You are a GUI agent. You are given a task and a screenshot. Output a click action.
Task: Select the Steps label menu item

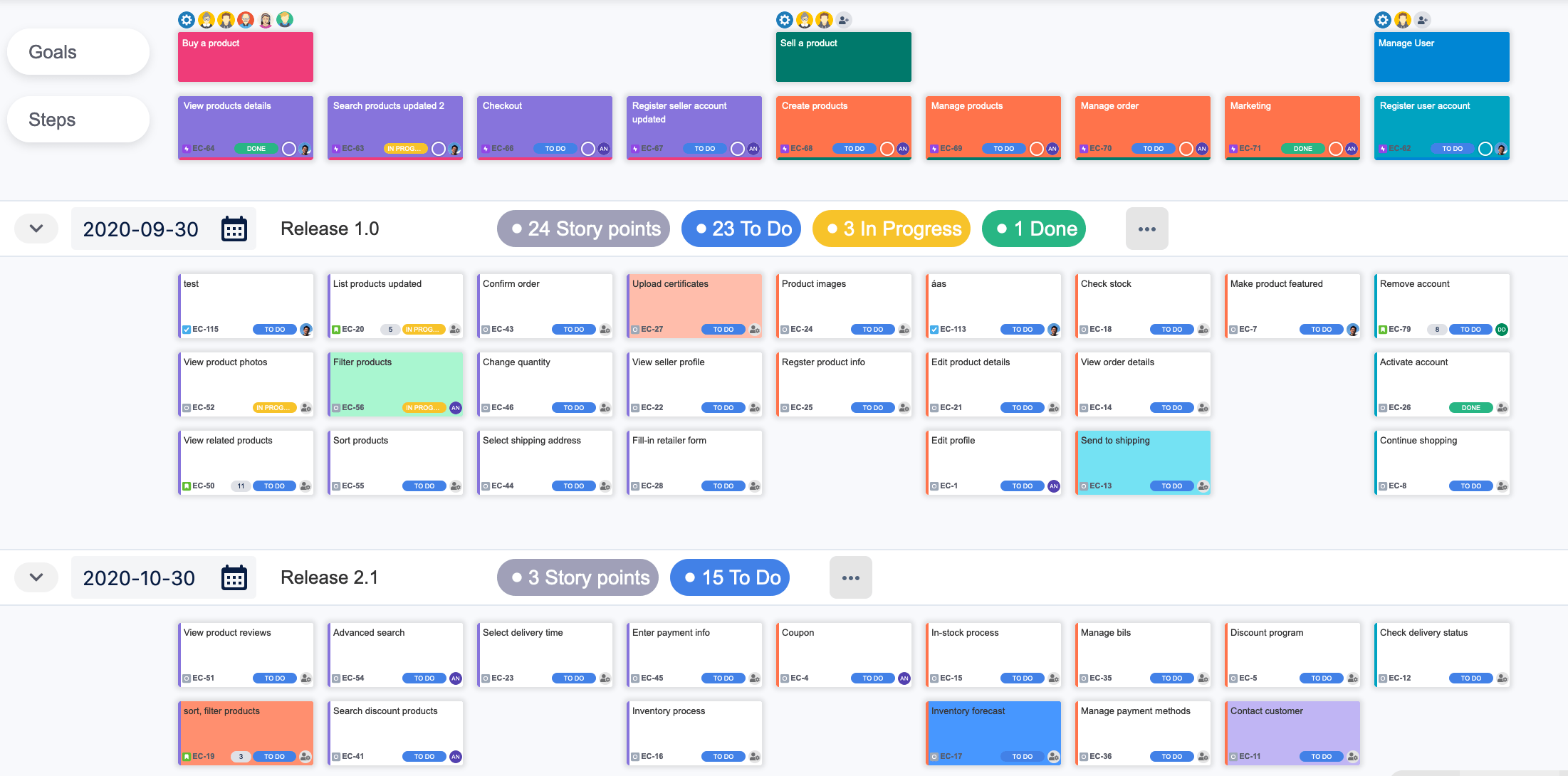[78, 119]
